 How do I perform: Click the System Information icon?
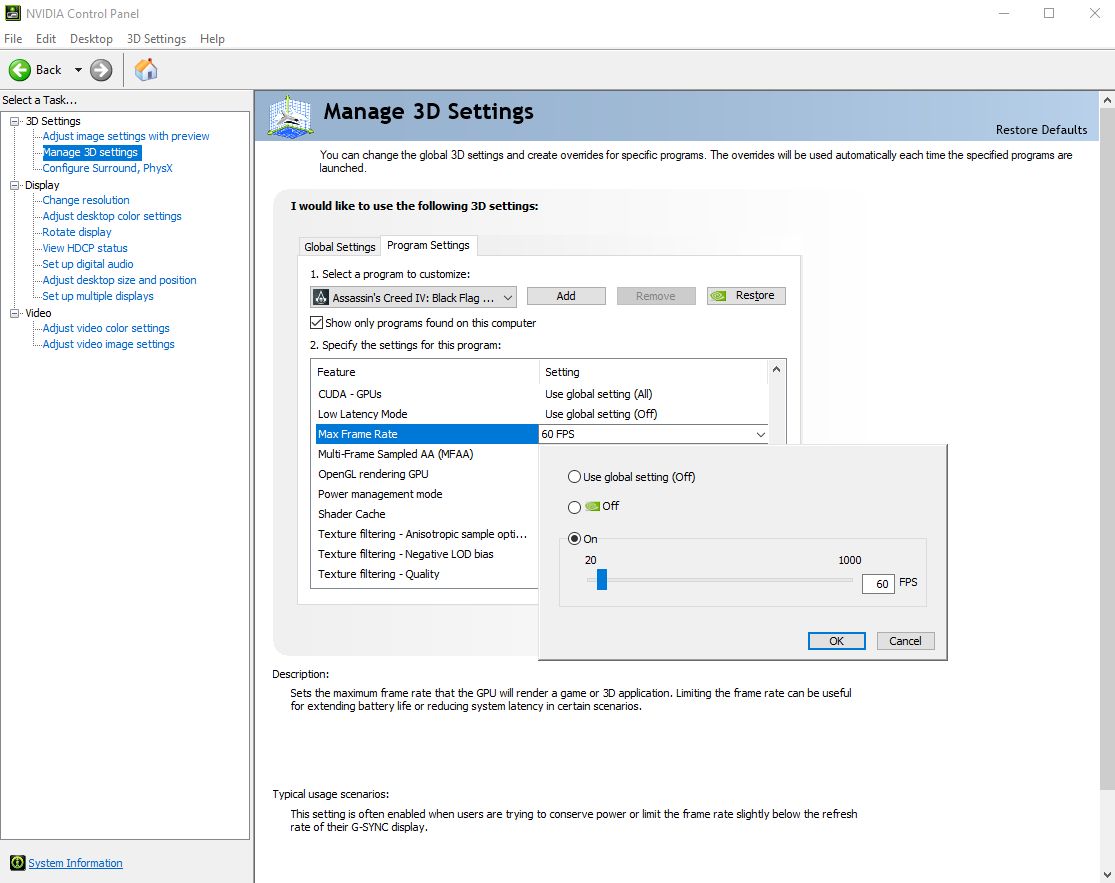(x=18, y=863)
